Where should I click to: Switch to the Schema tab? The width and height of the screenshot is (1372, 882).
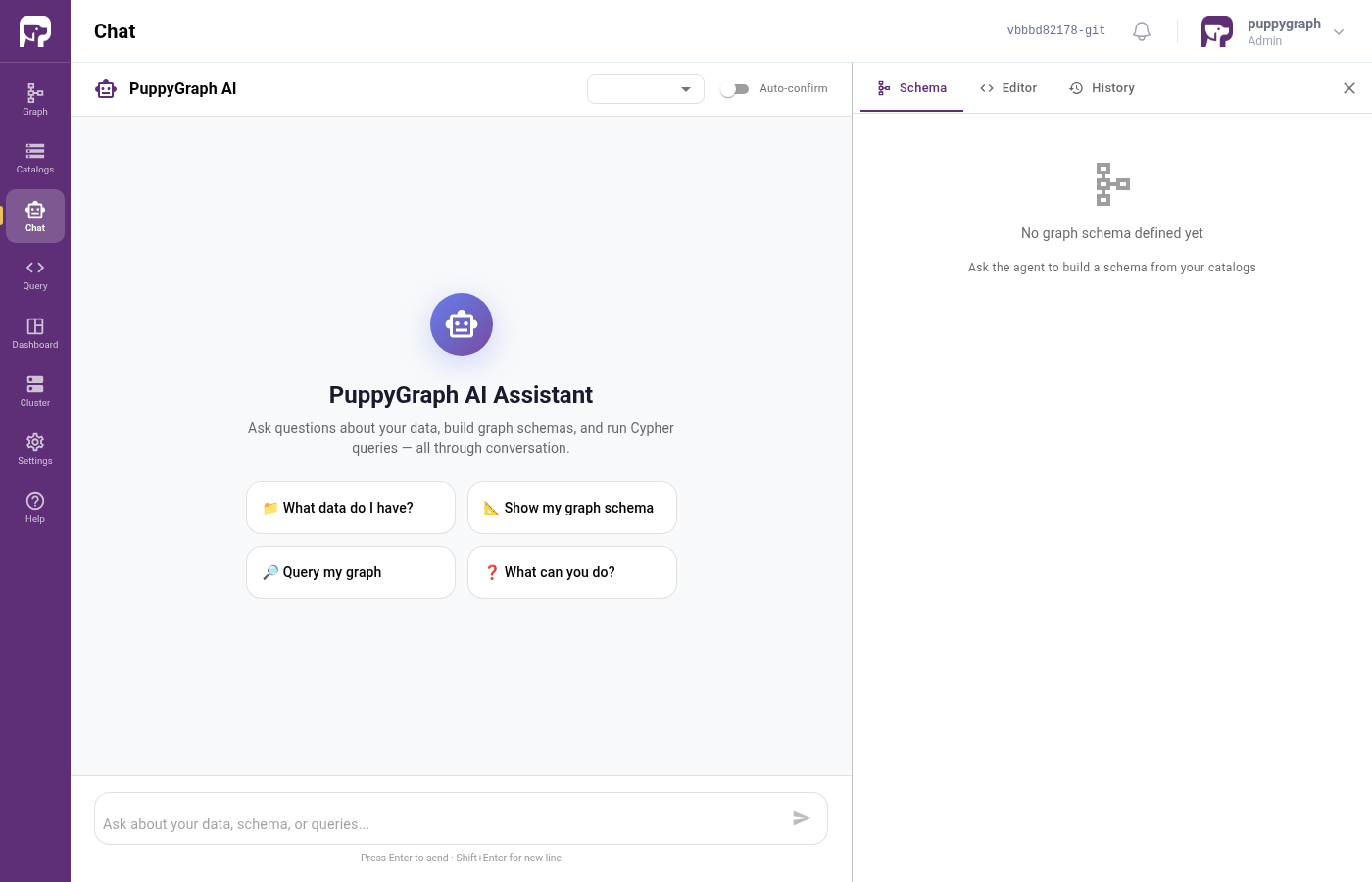click(x=912, y=88)
